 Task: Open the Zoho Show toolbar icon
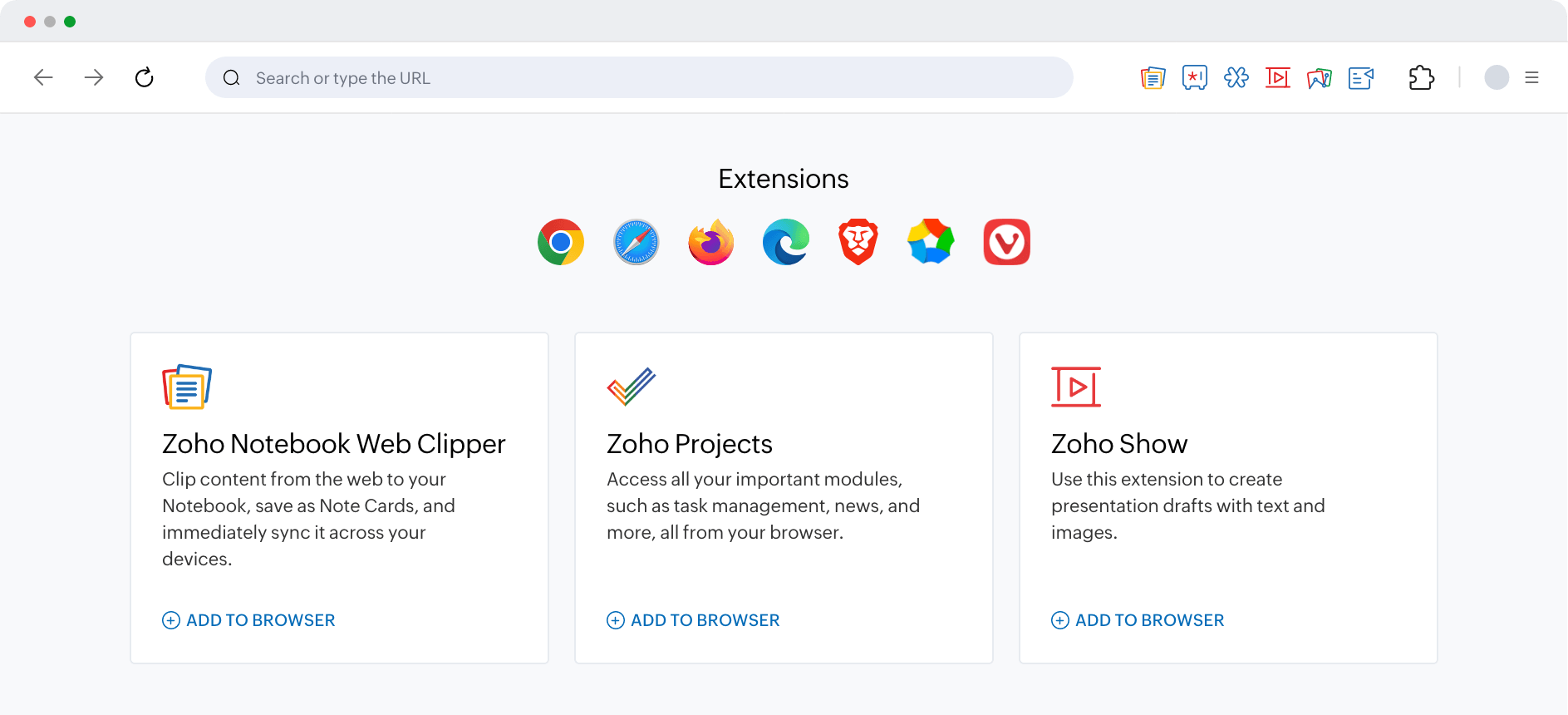[1277, 77]
